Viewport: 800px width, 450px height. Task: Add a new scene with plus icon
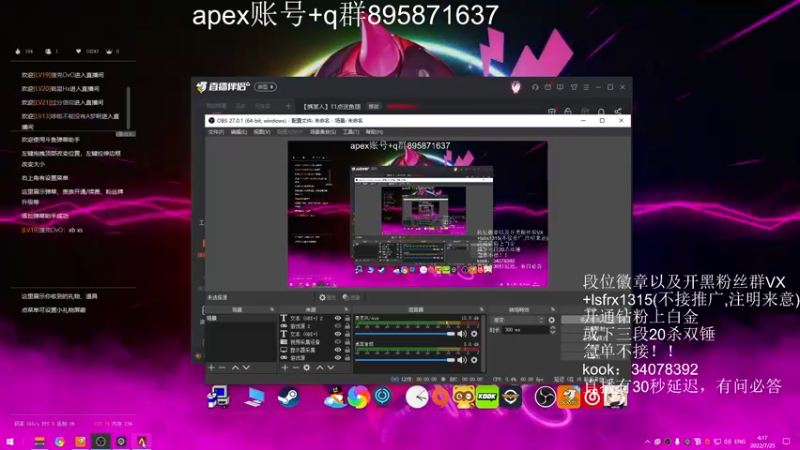point(211,367)
